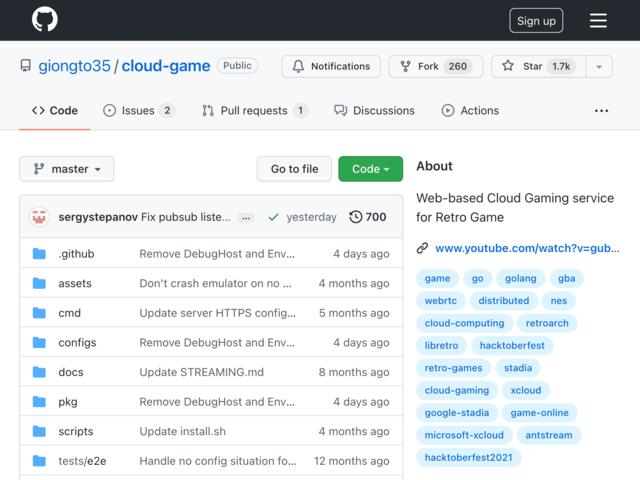
Task: Open the pkg directory
Action: pos(68,402)
